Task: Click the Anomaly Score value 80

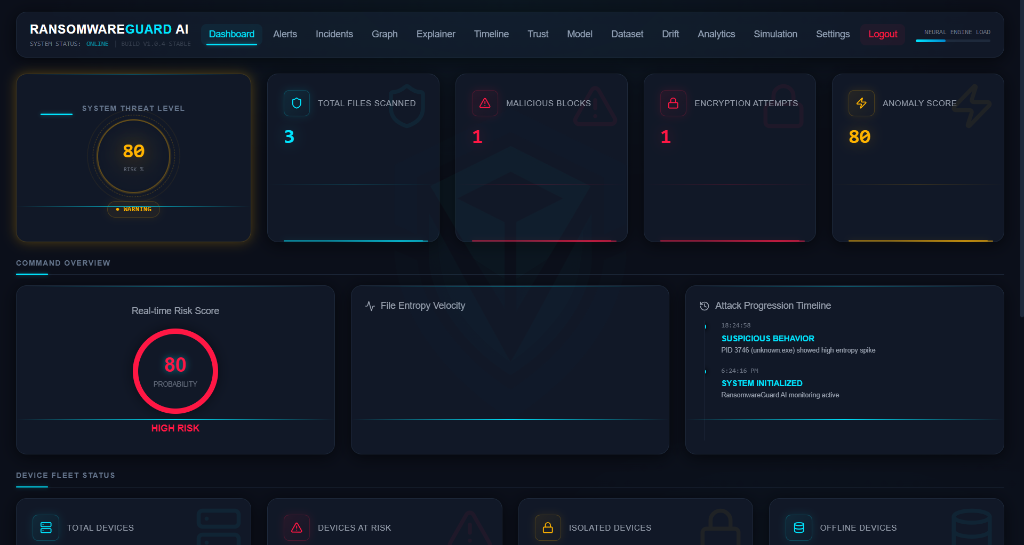Action: coord(859,137)
